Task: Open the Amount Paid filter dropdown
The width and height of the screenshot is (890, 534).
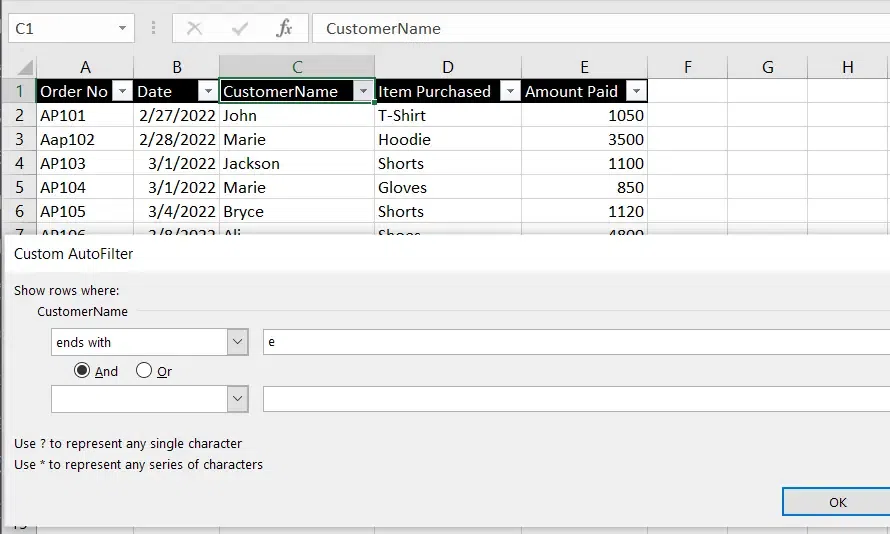Action: tap(636, 91)
